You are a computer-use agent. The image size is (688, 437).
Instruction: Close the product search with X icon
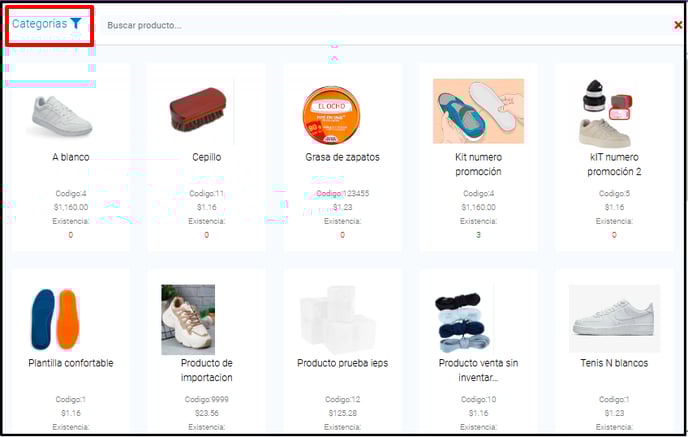click(678, 25)
